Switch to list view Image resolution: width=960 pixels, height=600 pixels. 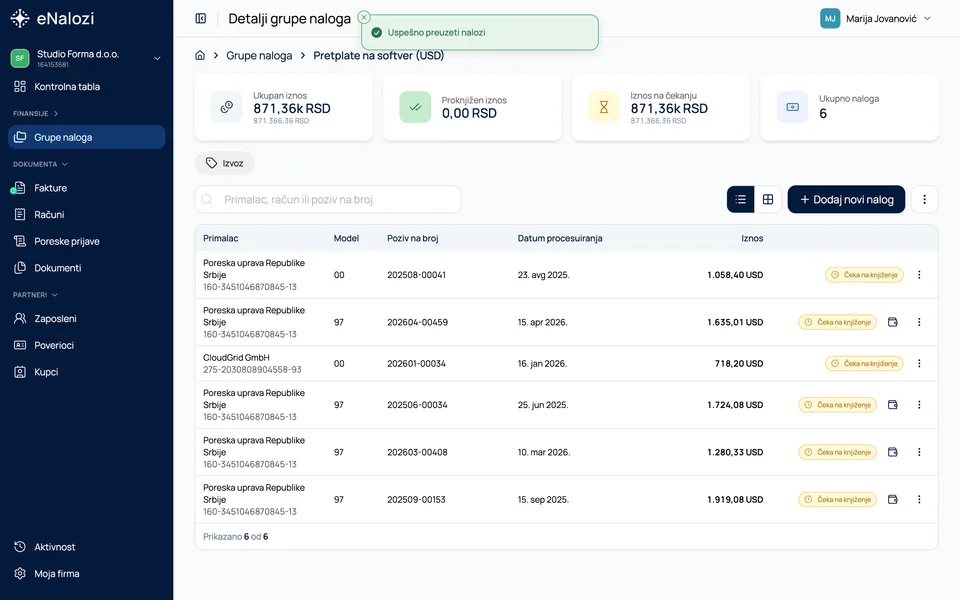click(x=740, y=200)
